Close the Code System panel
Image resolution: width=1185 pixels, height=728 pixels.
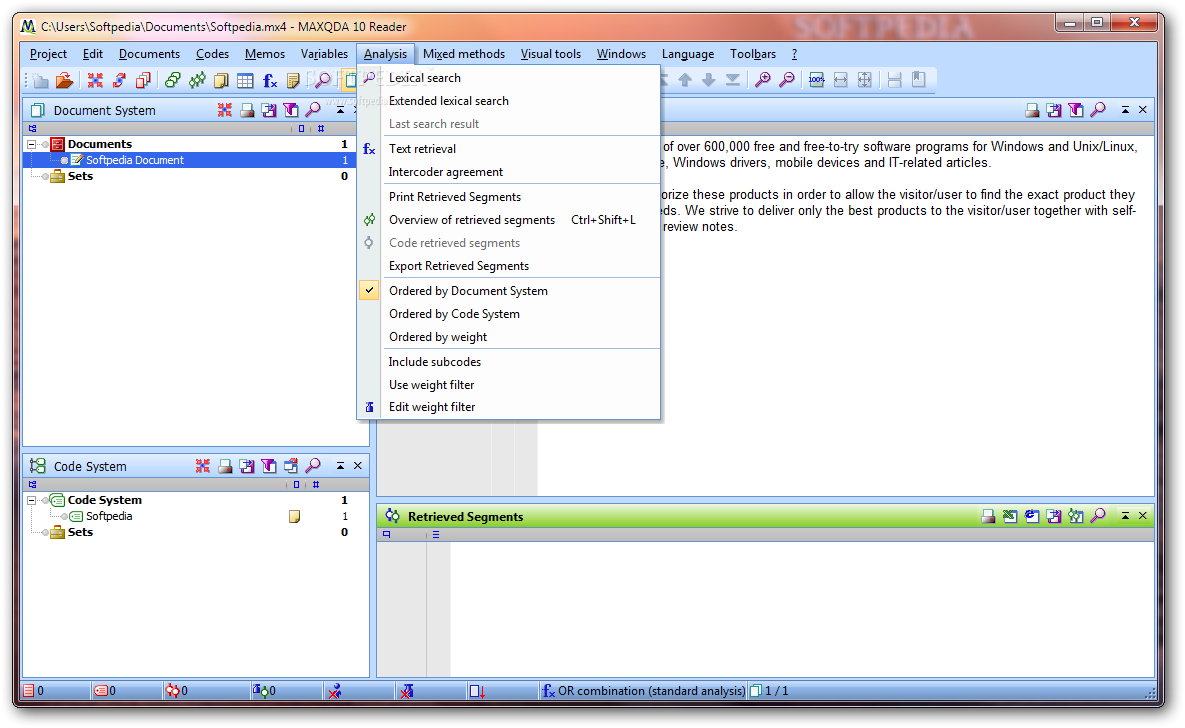pos(358,466)
